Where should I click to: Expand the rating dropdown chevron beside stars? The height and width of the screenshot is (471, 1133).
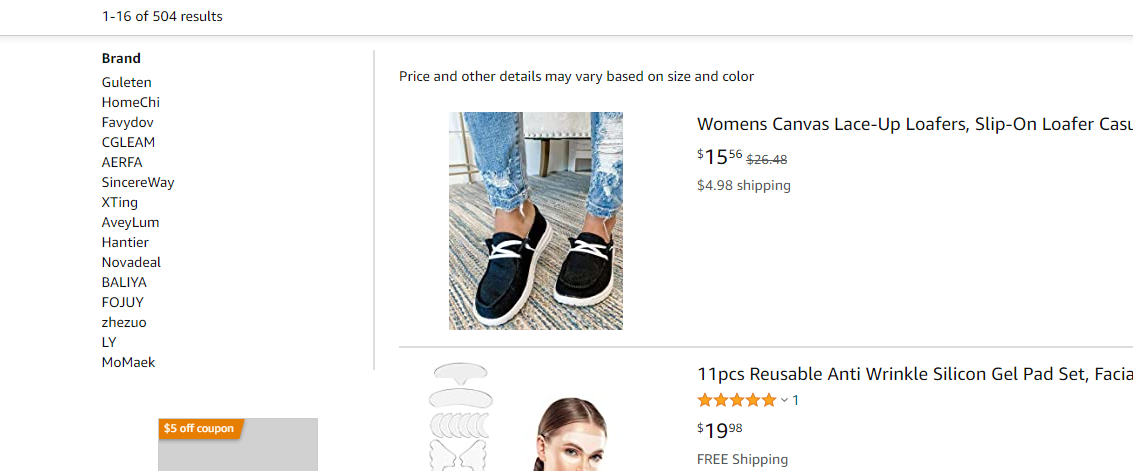tap(784, 401)
